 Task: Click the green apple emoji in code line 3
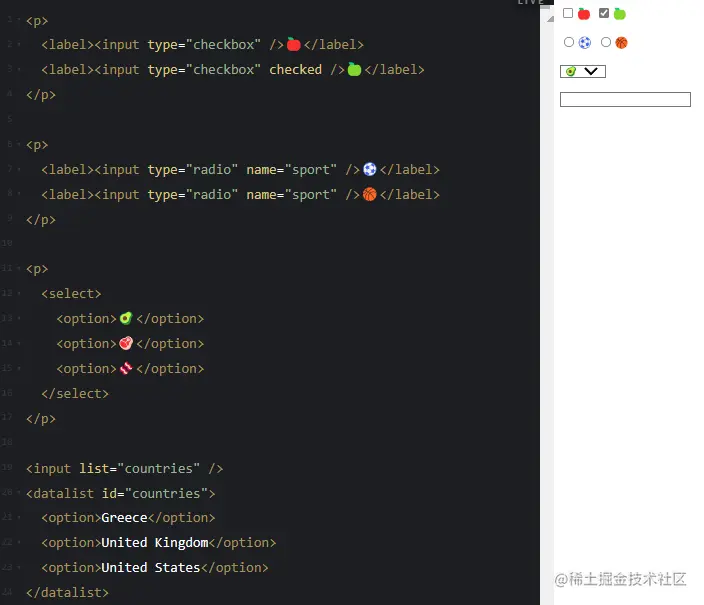[x=354, y=69]
